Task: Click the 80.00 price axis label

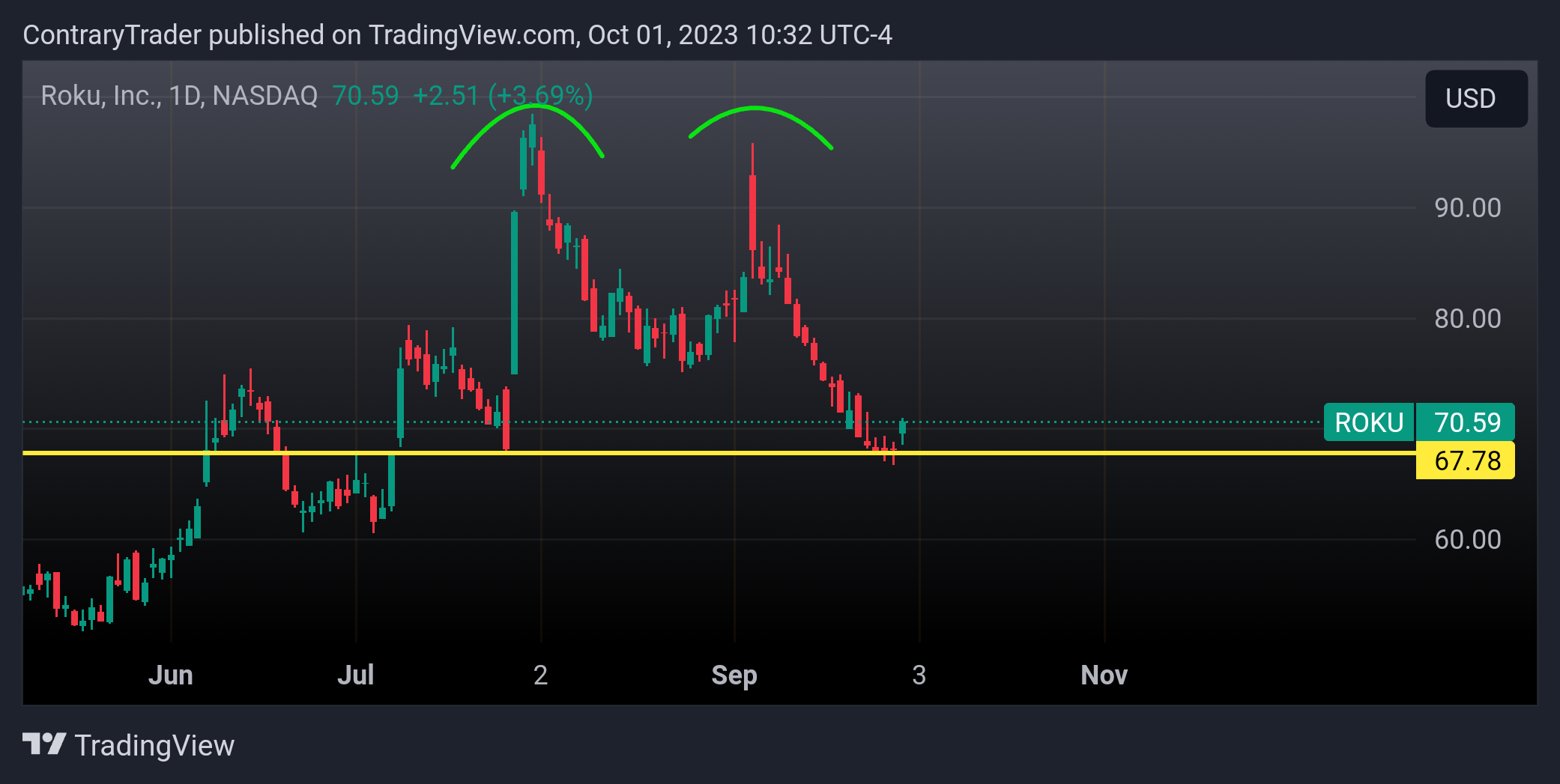Action: [x=1467, y=319]
